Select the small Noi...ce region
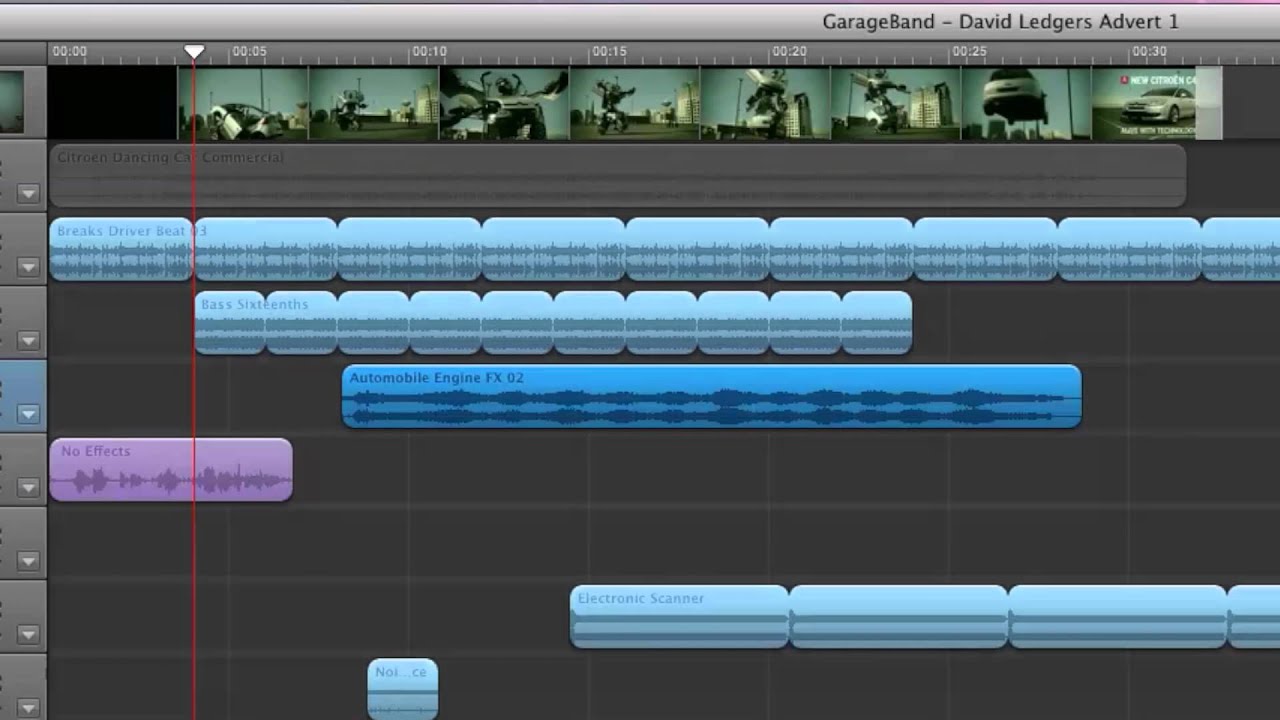Viewport: 1280px width, 720px height. pos(402,689)
